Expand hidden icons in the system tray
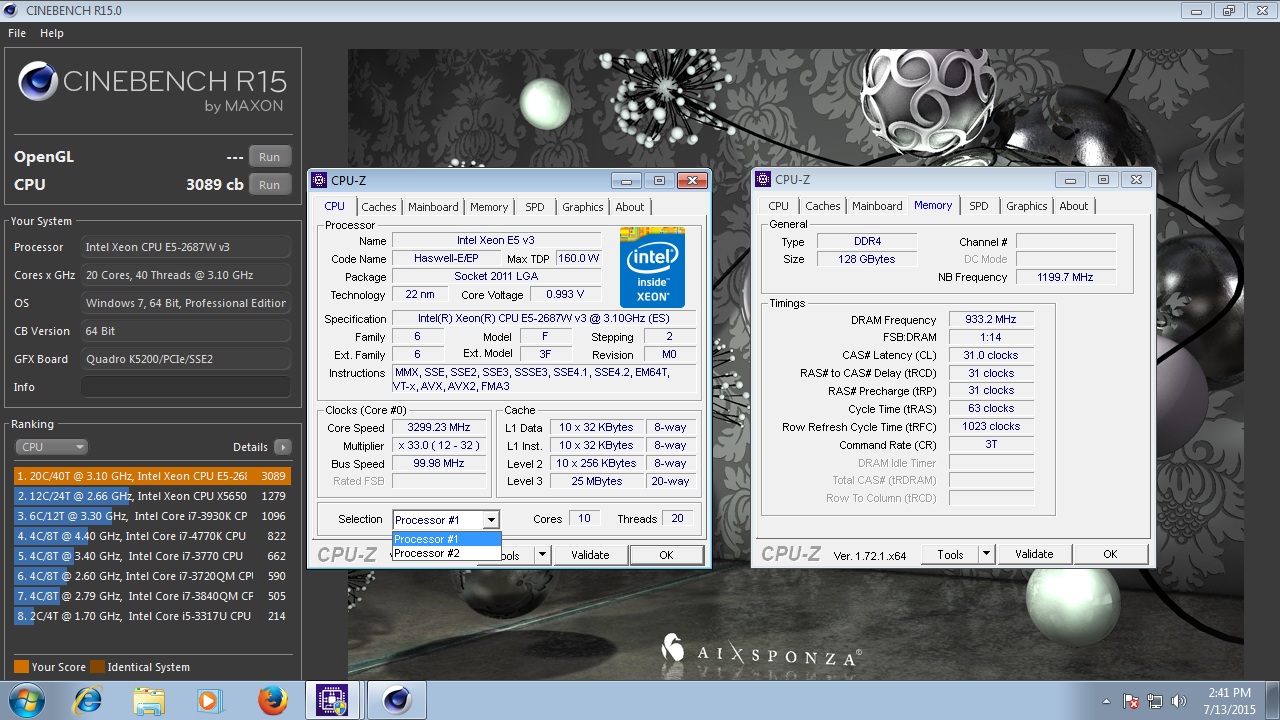This screenshot has width=1280, height=720. [1106, 701]
